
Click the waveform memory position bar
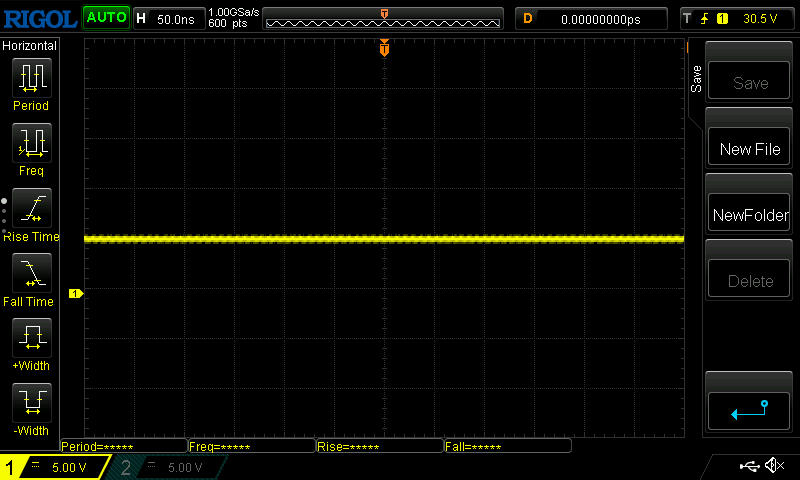pyautogui.click(x=384, y=18)
